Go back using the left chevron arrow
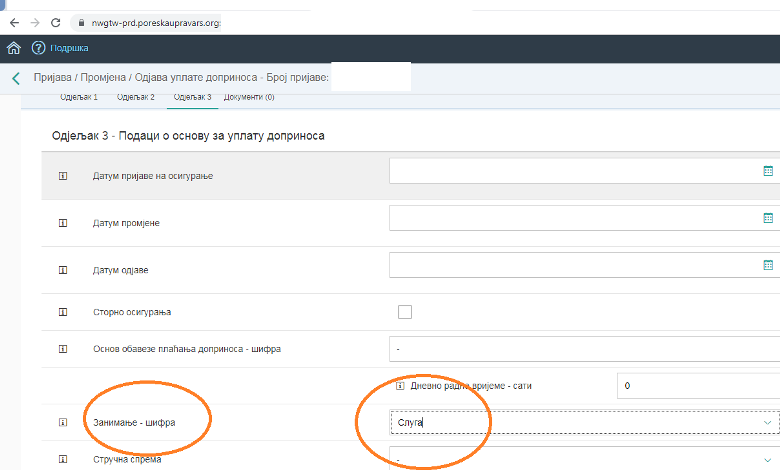 click(16, 78)
